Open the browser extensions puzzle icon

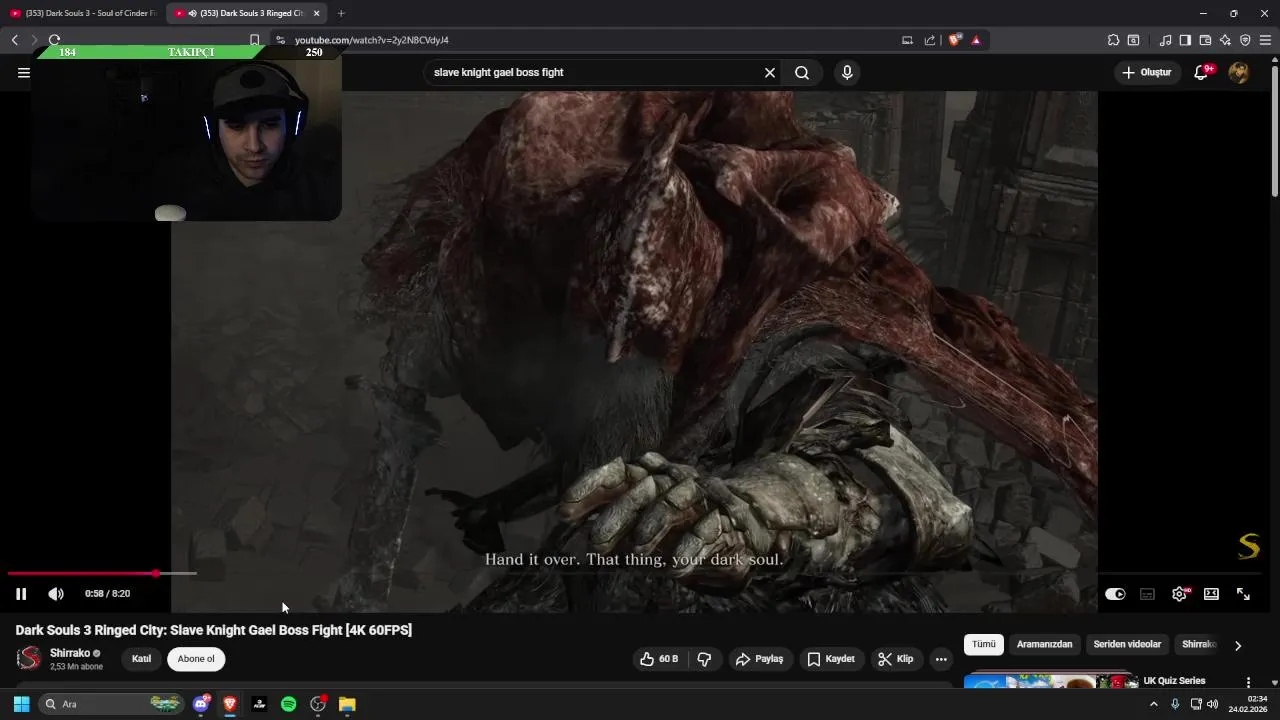pos(1113,40)
